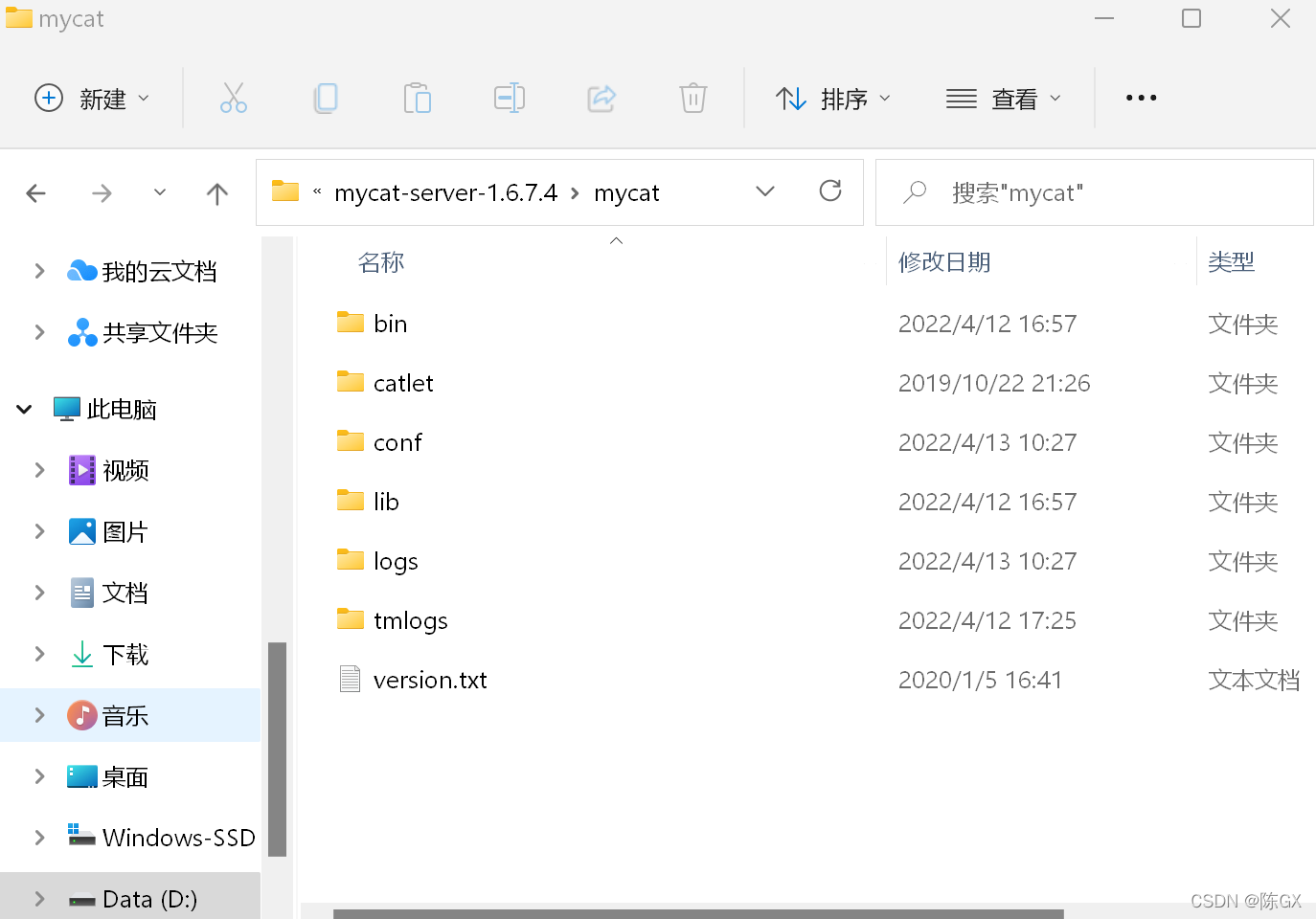The width and height of the screenshot is (1316, 919).
Task: Click the Music icon in sidebar
Action: [x=82, y=715]
